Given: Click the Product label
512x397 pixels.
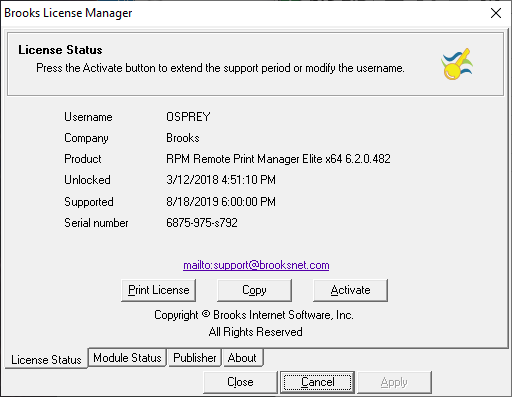Looking at the screenshot, I should 83,159.
